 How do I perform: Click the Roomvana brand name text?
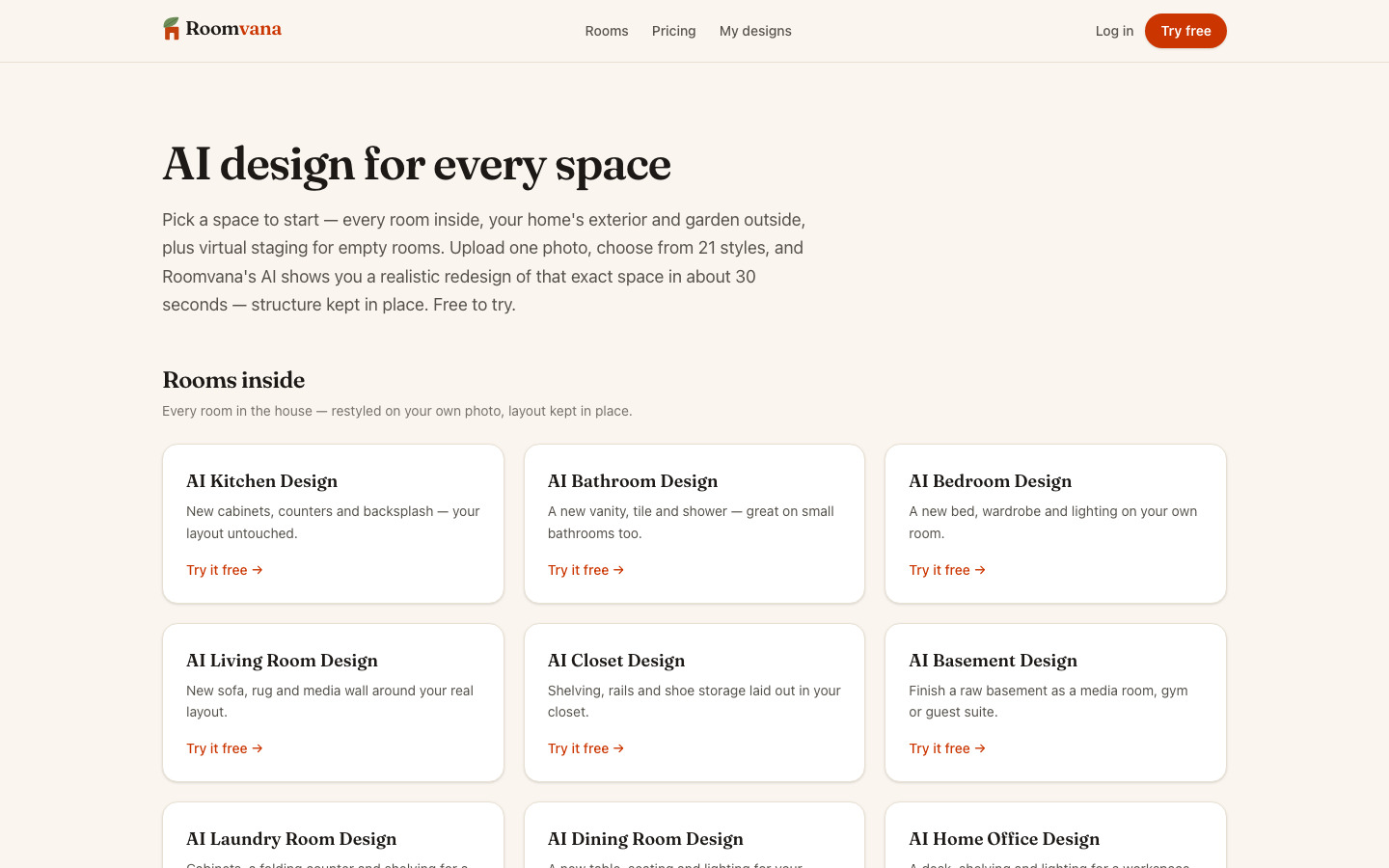(x=233, y=29)
